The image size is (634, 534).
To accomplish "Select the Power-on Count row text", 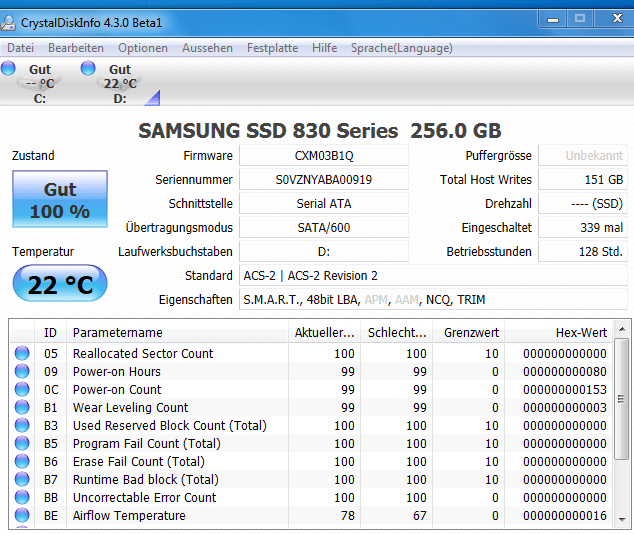I will pyautogui.click(x=117, y=390).
